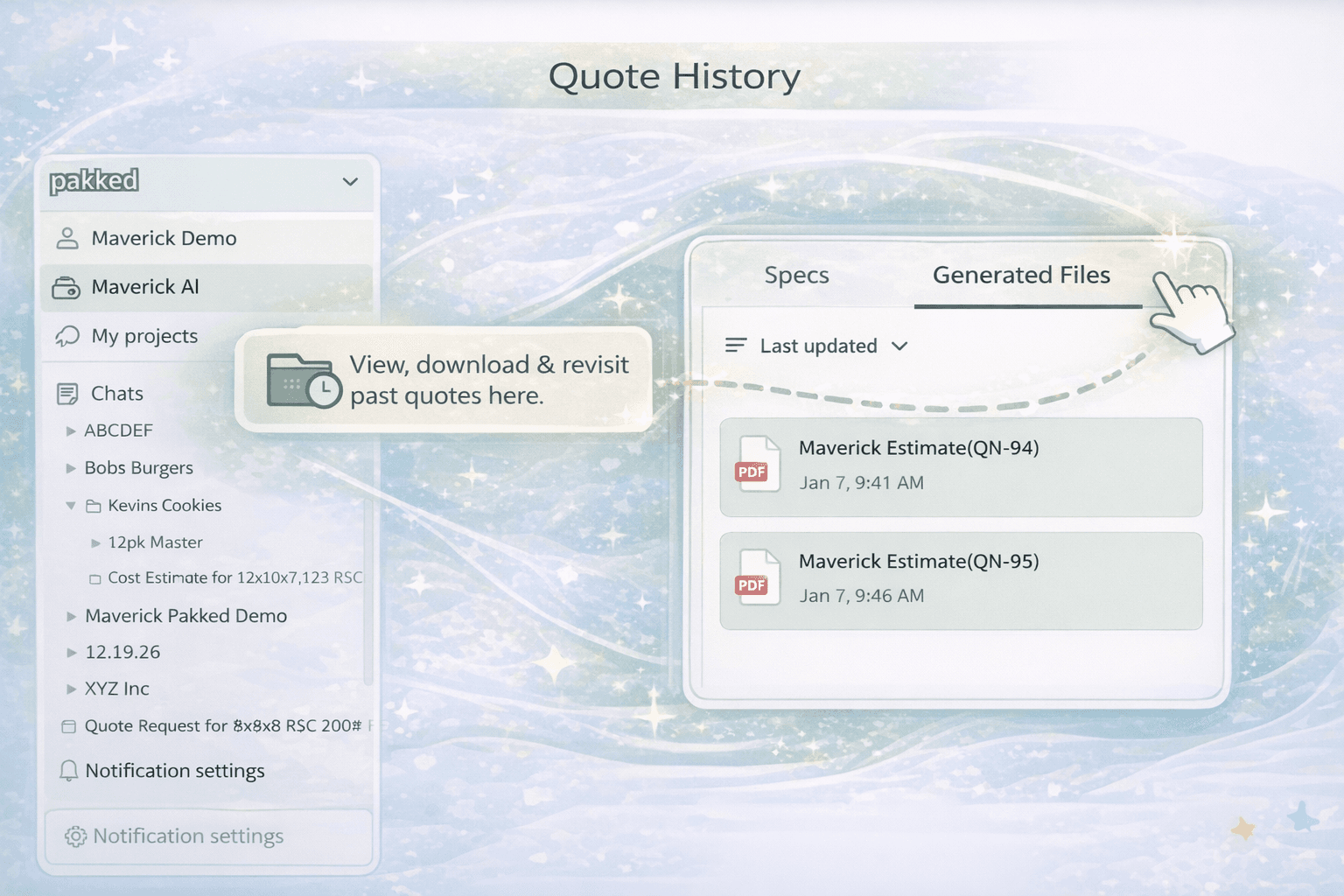Select the Generated Files tab

tap(1021, 275)
